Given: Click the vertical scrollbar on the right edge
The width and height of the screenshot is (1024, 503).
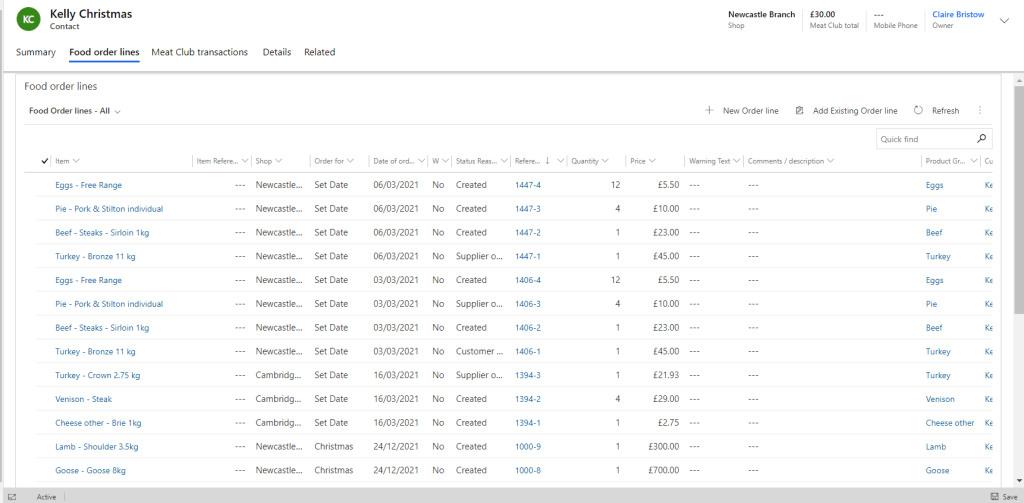Looking at the screenshot, I should [1018, 200].
